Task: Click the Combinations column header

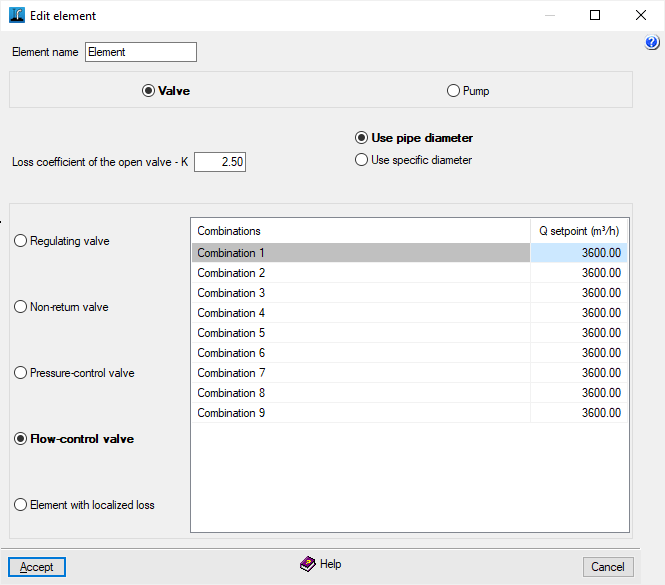Action: [x=361, y=231]
